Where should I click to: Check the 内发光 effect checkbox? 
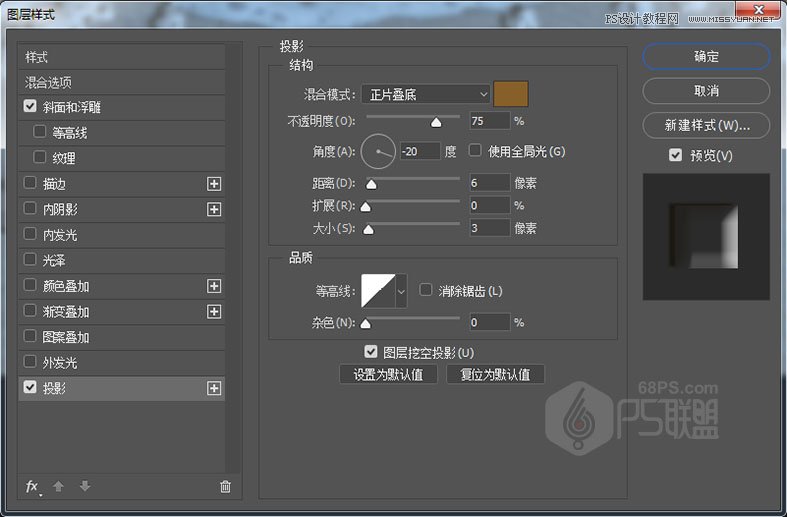click(x=30, y=233)
